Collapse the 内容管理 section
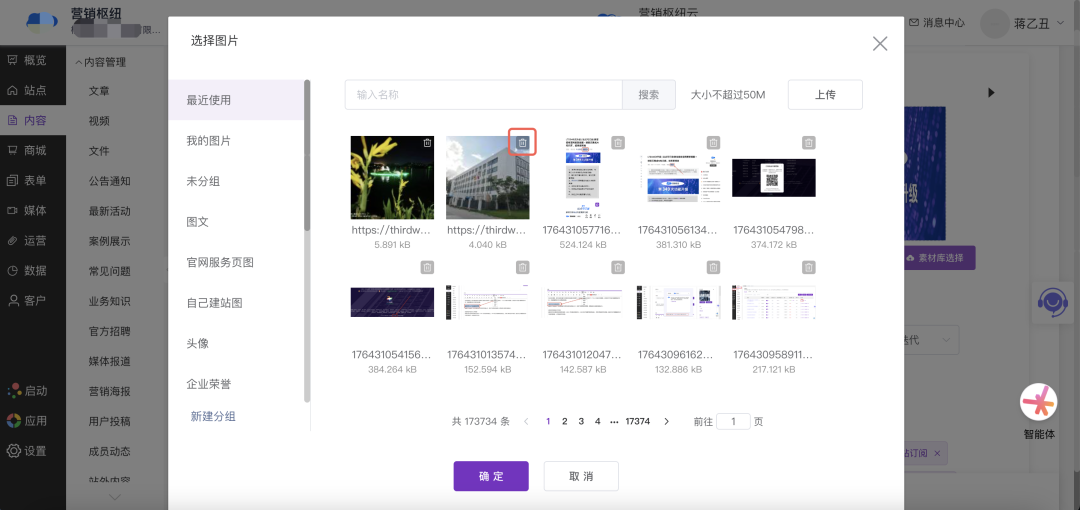Screen dimensions: 1080x510 [78, 62]
